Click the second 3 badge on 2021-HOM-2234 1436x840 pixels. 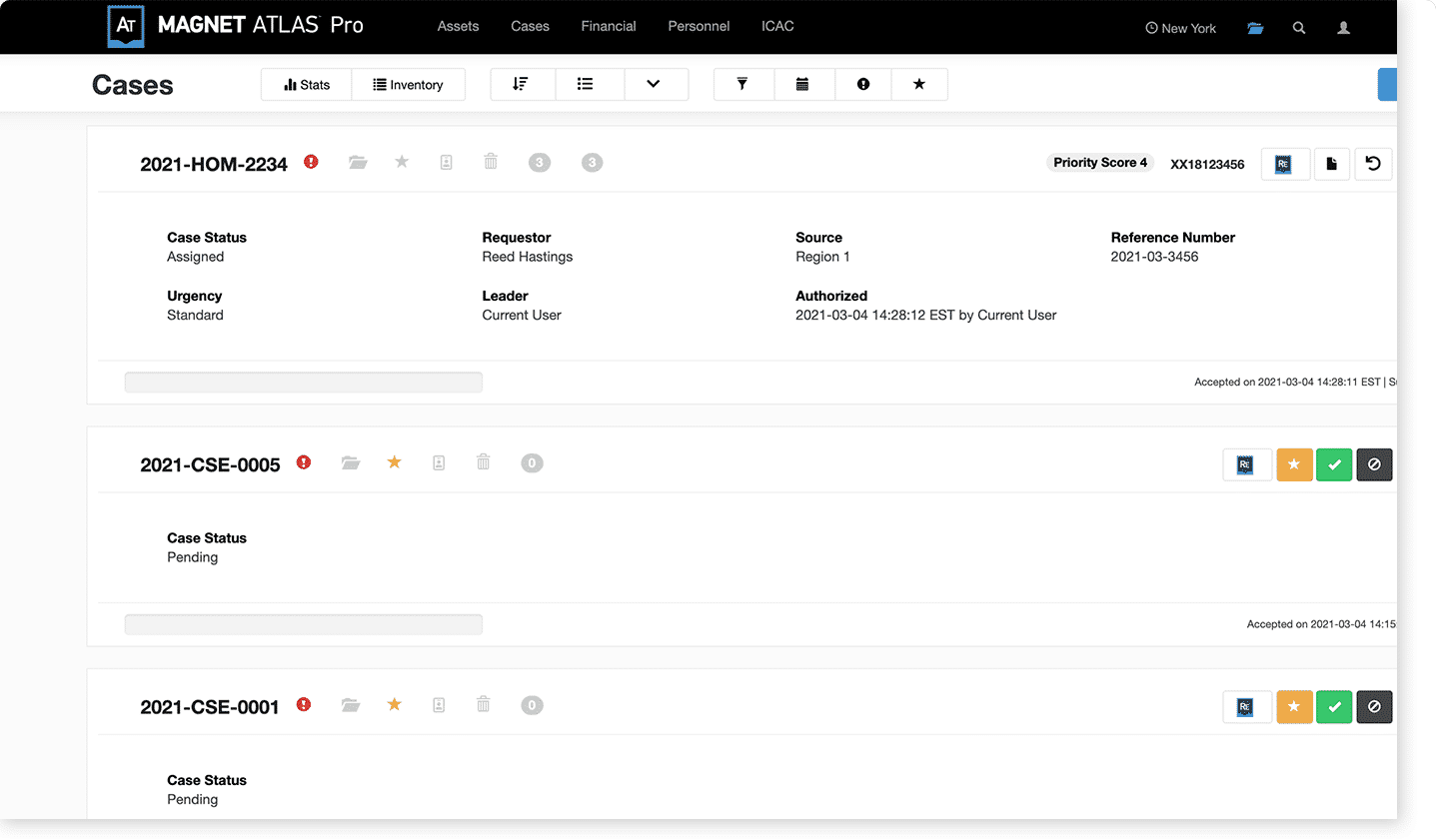tap(593, 162)
